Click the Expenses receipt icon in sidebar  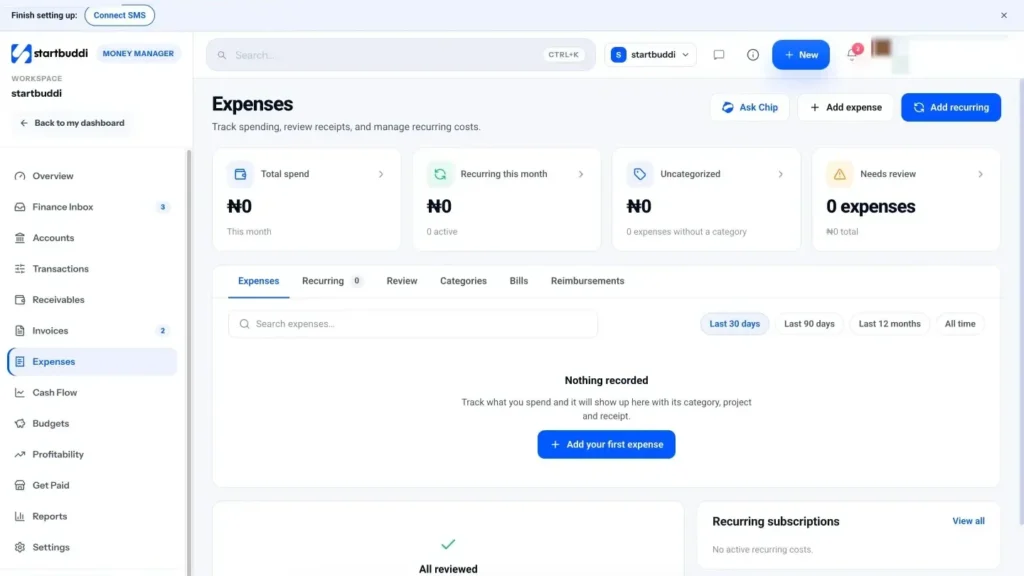pyautogui.click(x=20, y=362)
